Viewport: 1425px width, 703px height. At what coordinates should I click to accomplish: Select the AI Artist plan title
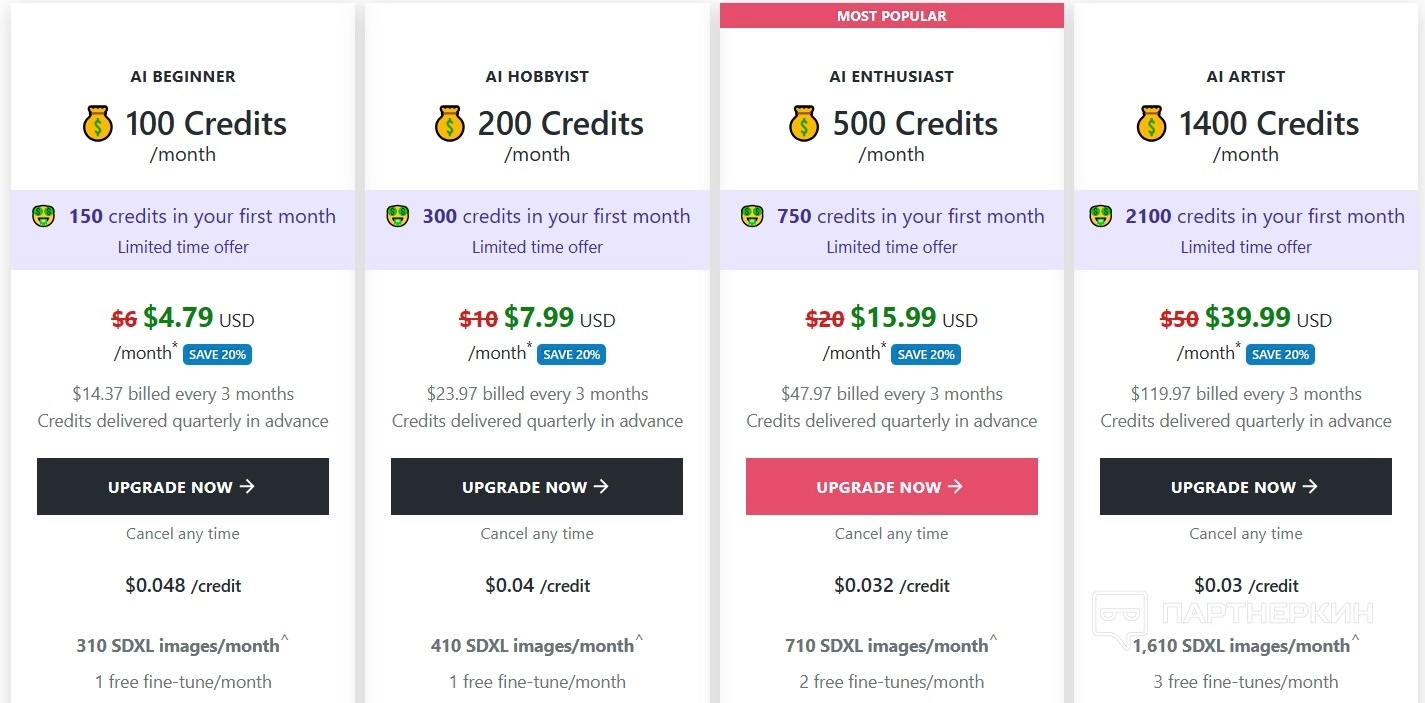click(x=1246, y=76)
